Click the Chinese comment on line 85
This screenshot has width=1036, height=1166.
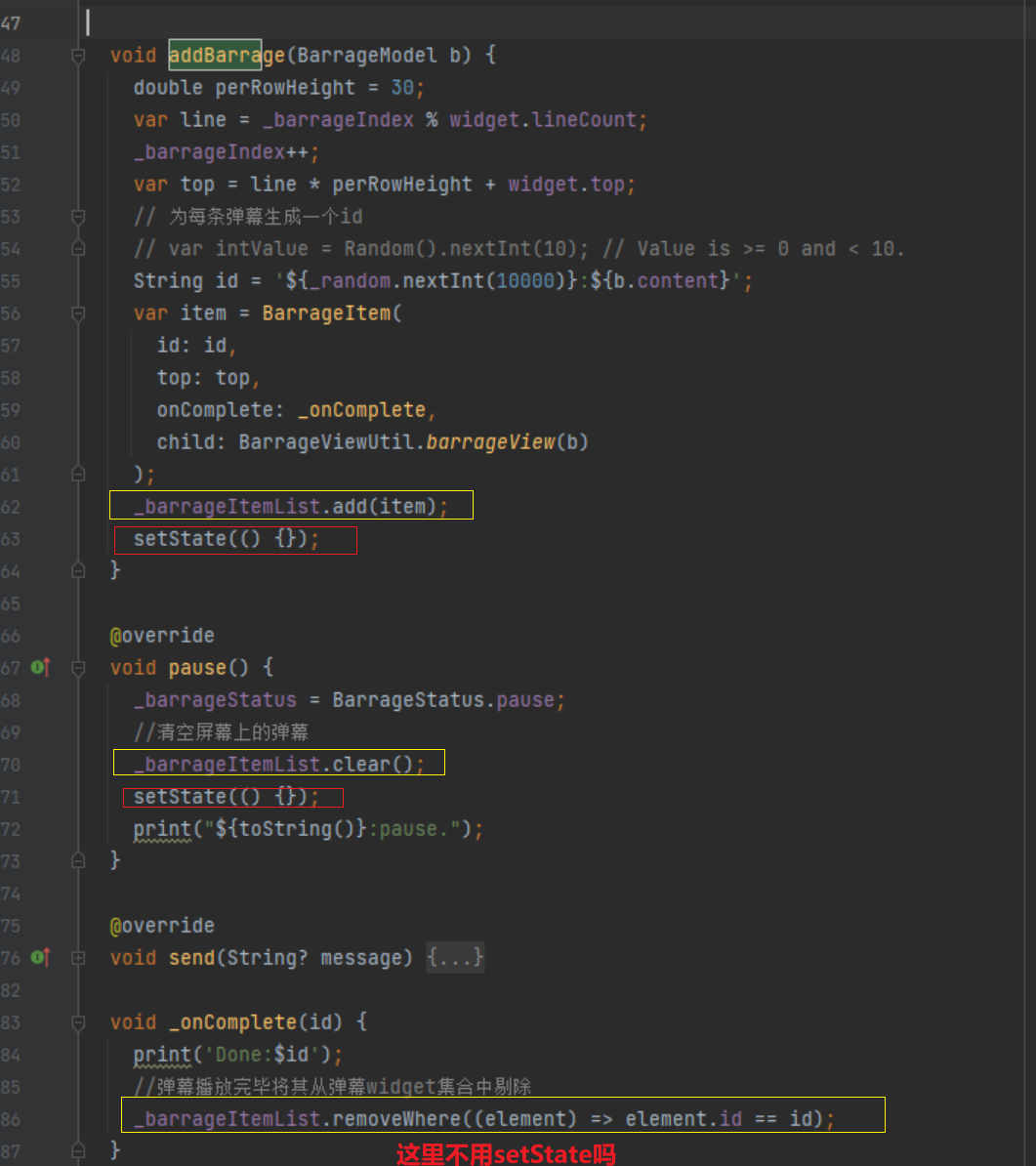(x=332, y=1087)
